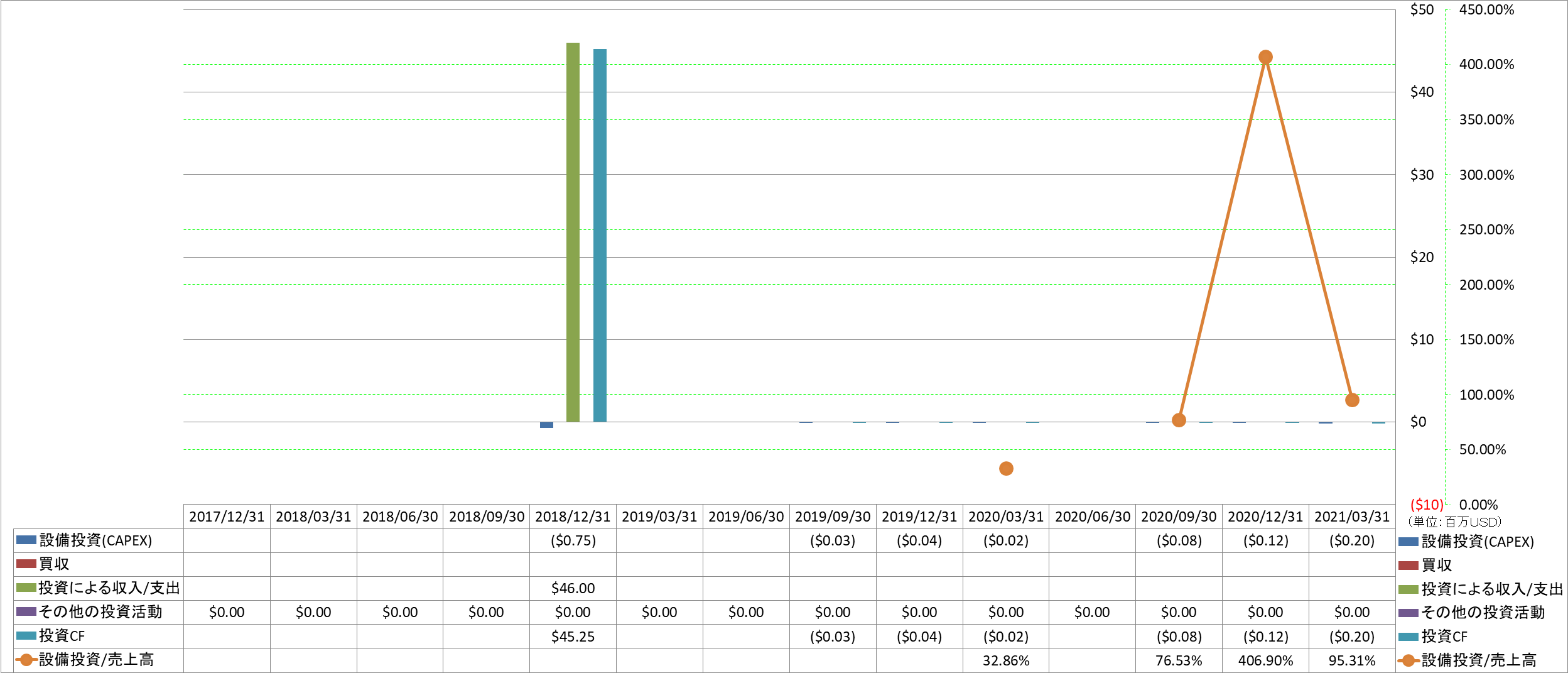Click the 2020/03/31 column header
The height and width of the screenshot is (673, 1568).
coord(1006,517)
